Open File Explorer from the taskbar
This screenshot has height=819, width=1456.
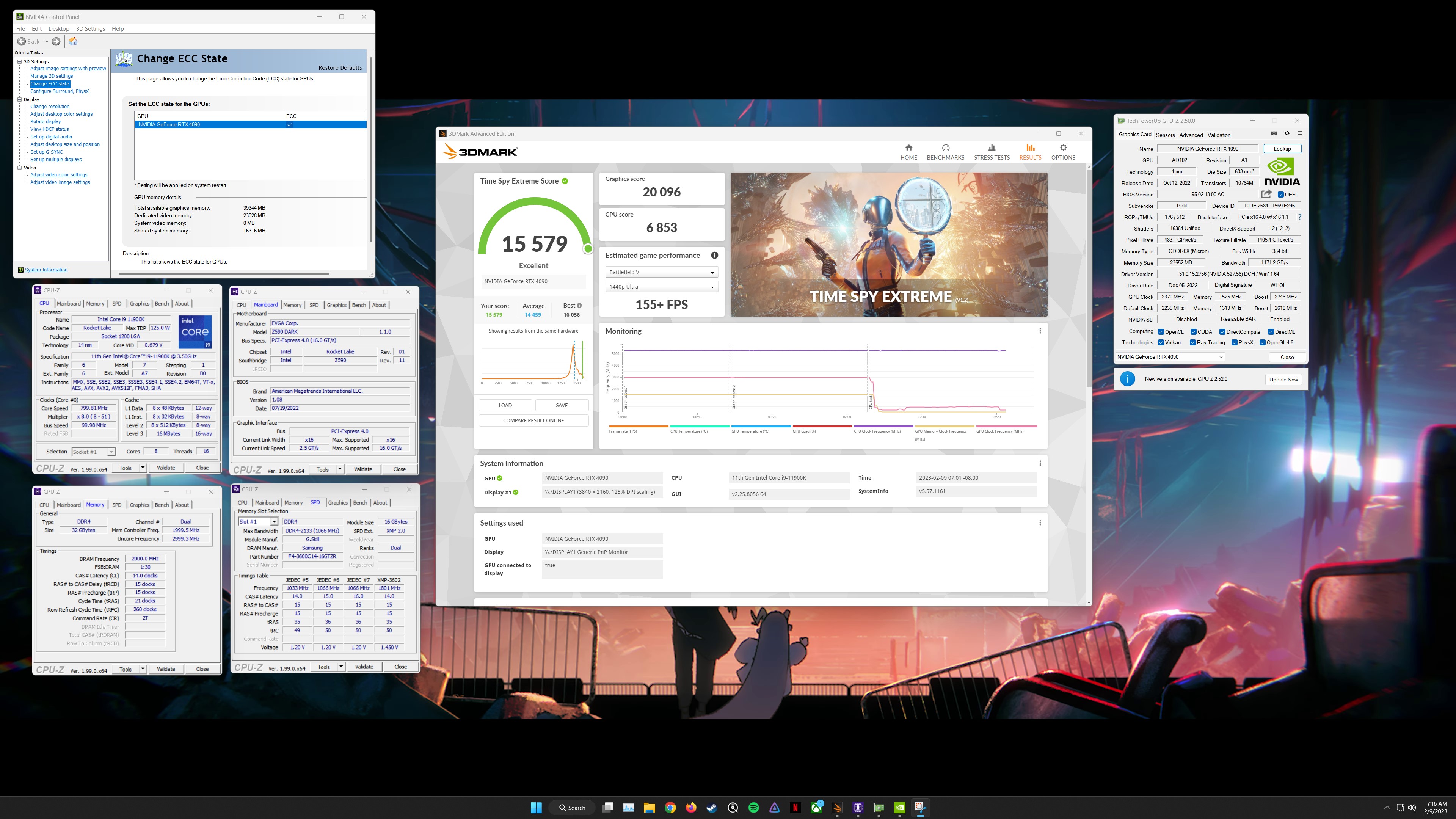tap(649, 808)
